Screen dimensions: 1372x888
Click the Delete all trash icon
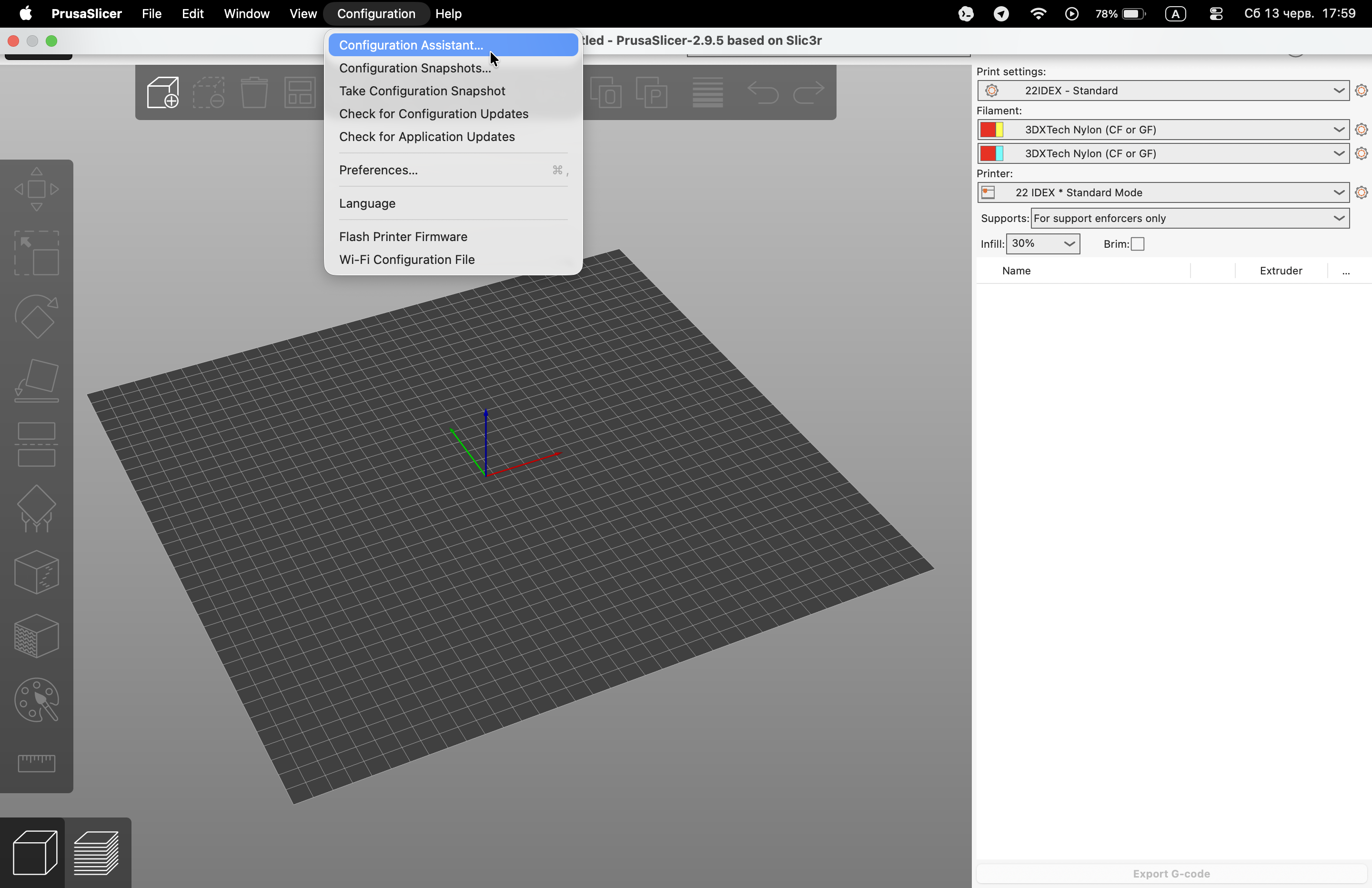[x=254, y=92]
